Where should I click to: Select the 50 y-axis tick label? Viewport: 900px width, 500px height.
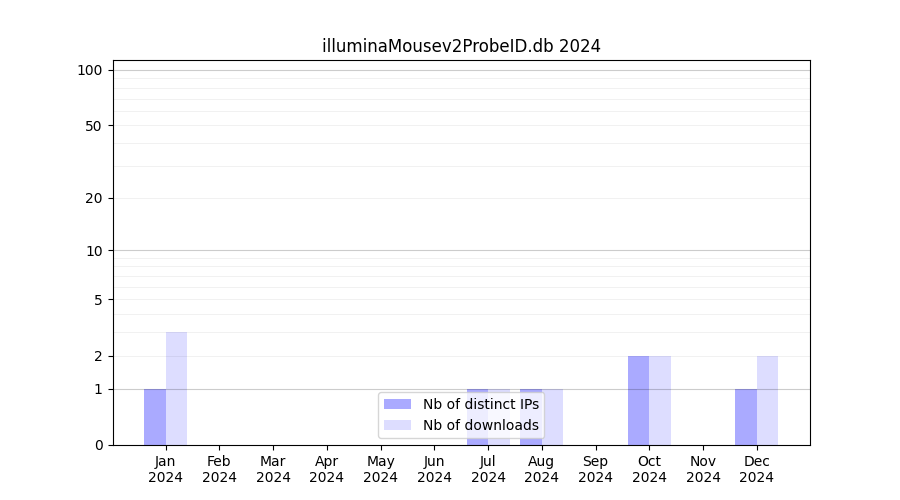point(93,126)
